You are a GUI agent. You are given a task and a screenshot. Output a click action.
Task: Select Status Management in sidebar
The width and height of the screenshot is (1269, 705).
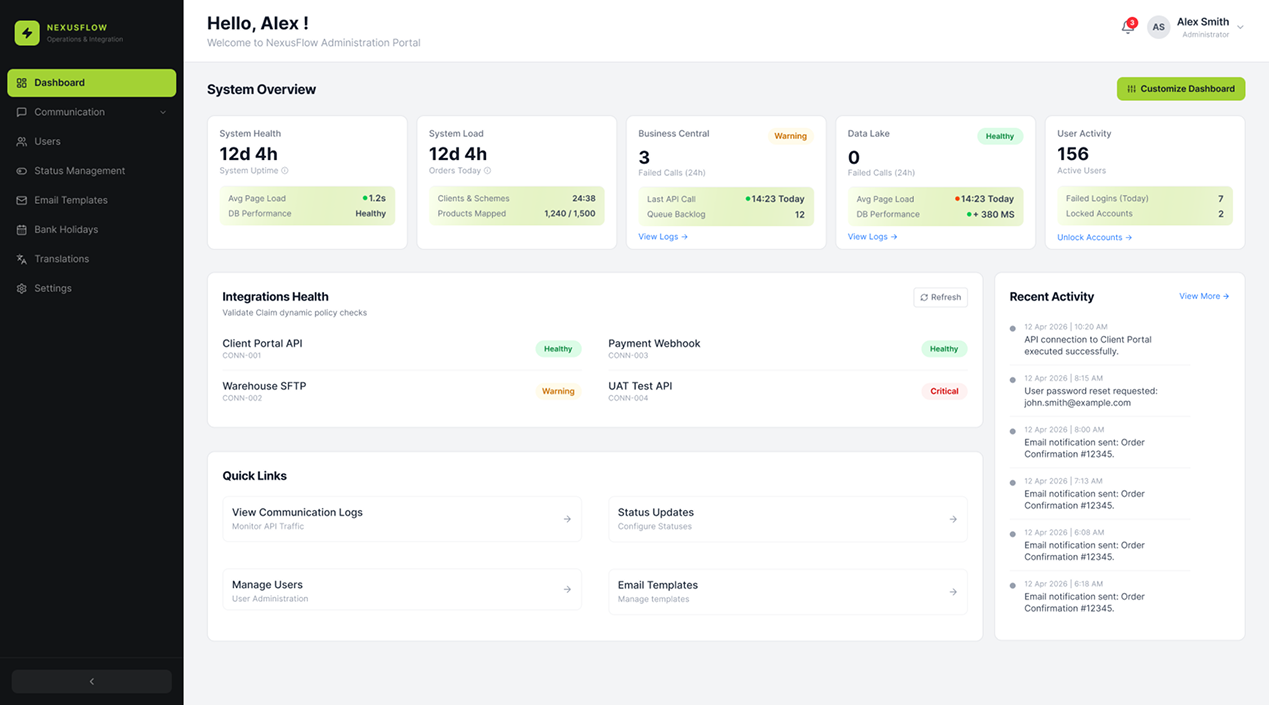coord(92,171)
